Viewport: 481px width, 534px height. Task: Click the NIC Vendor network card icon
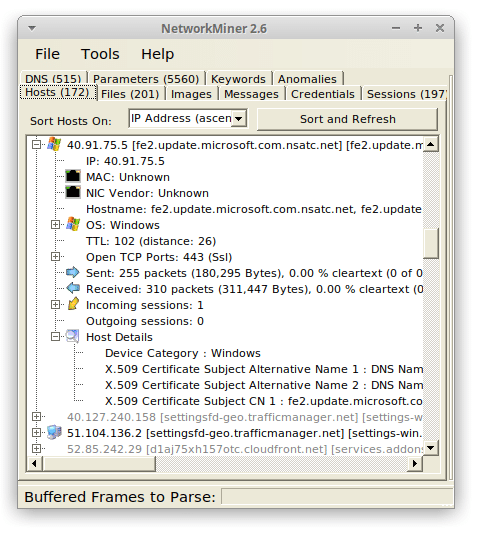(x=73, y=192)
